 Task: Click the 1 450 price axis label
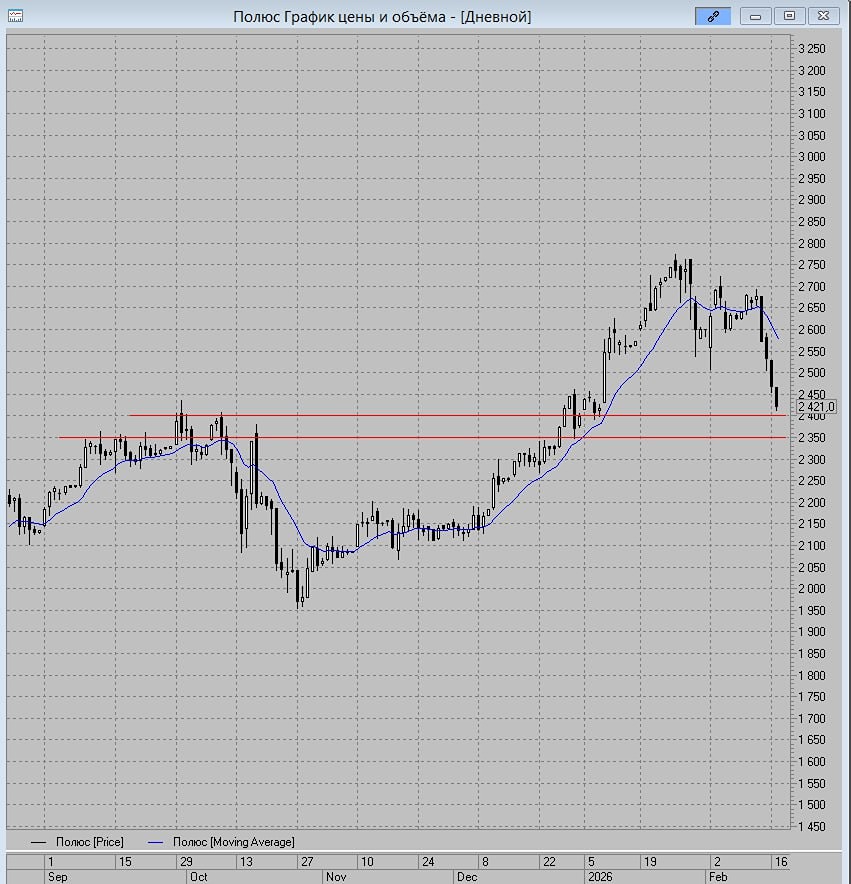[812, 826]
